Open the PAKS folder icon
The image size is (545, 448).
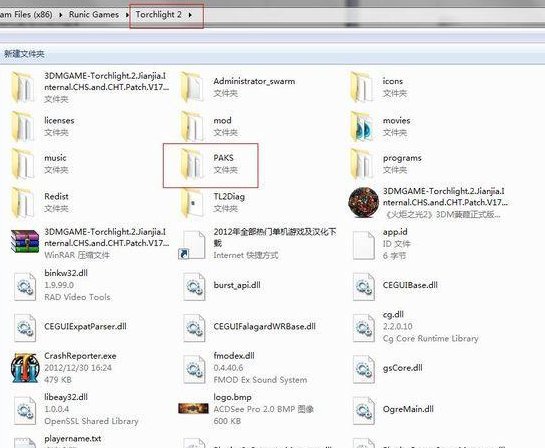point(192,164)
